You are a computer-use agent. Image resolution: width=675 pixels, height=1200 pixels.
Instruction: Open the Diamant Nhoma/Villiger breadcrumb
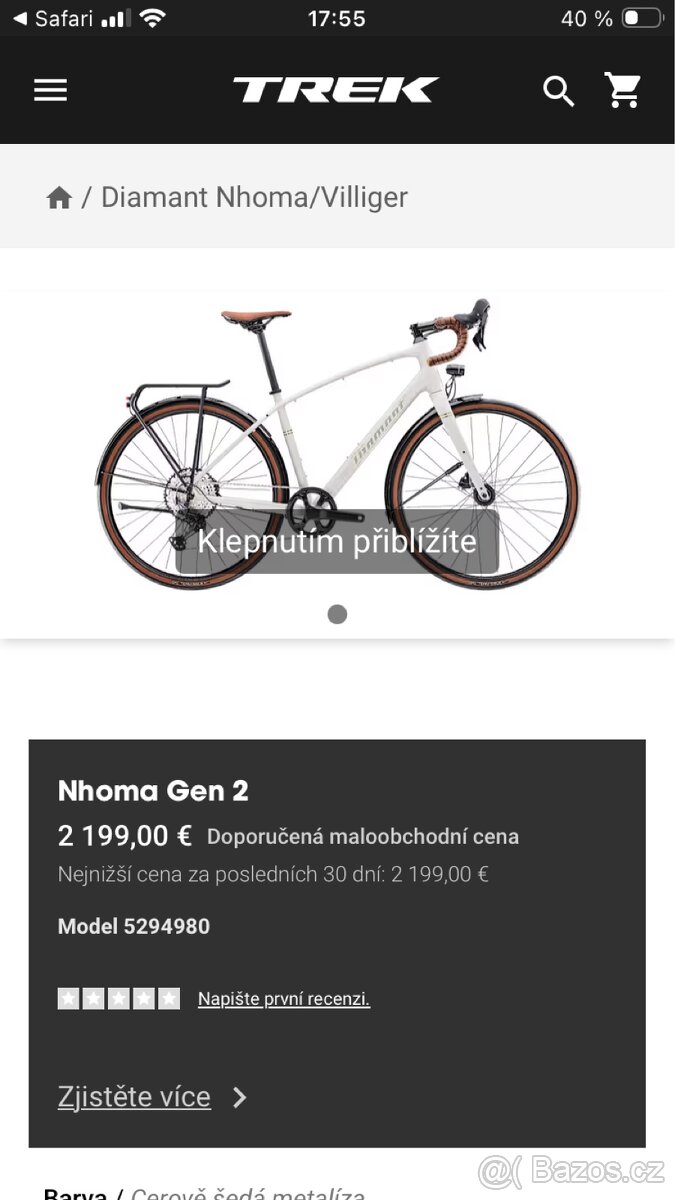tap(254, 197)
